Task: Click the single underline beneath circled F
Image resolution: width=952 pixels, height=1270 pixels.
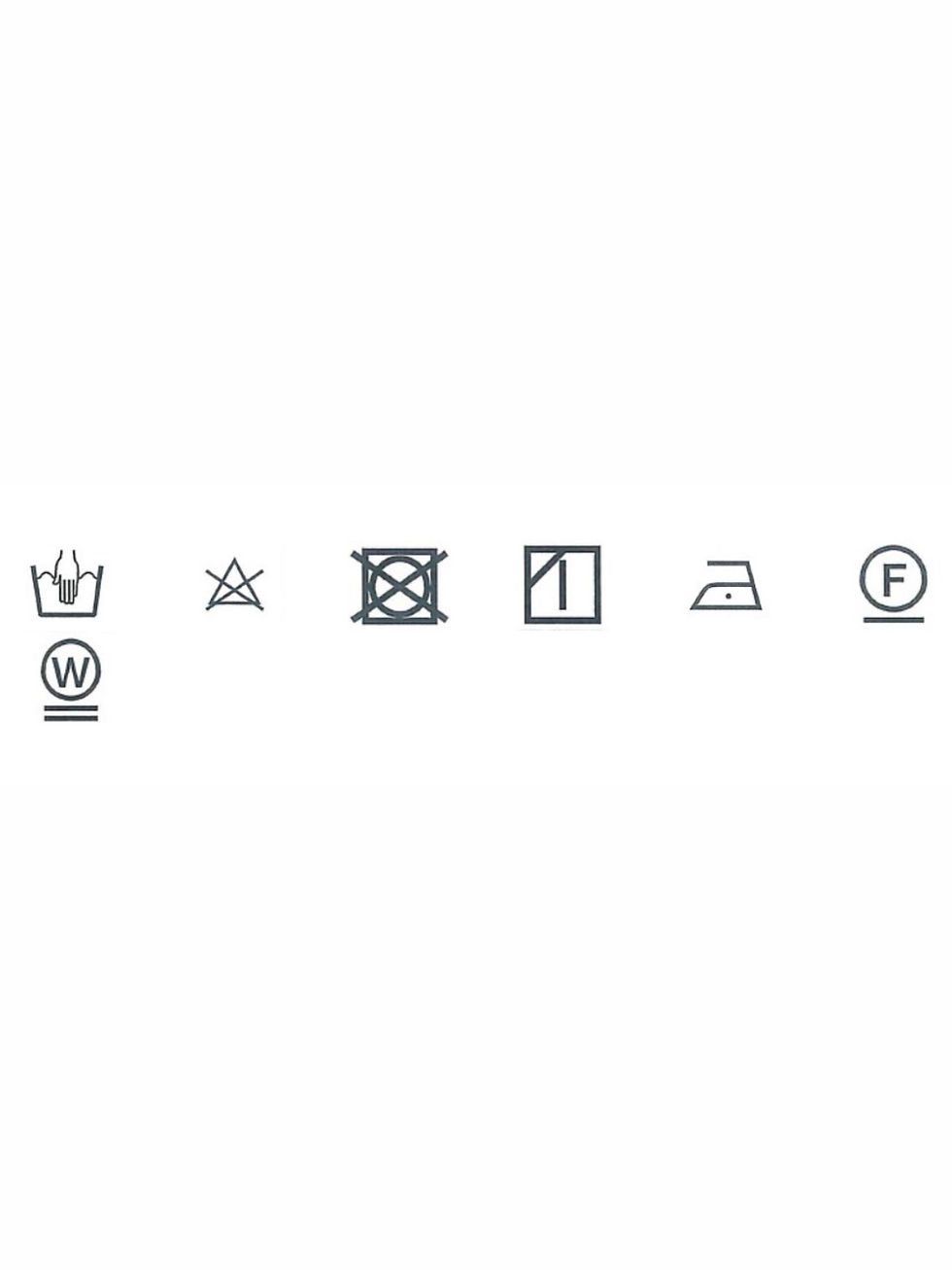Action: (x=894, y=619)
